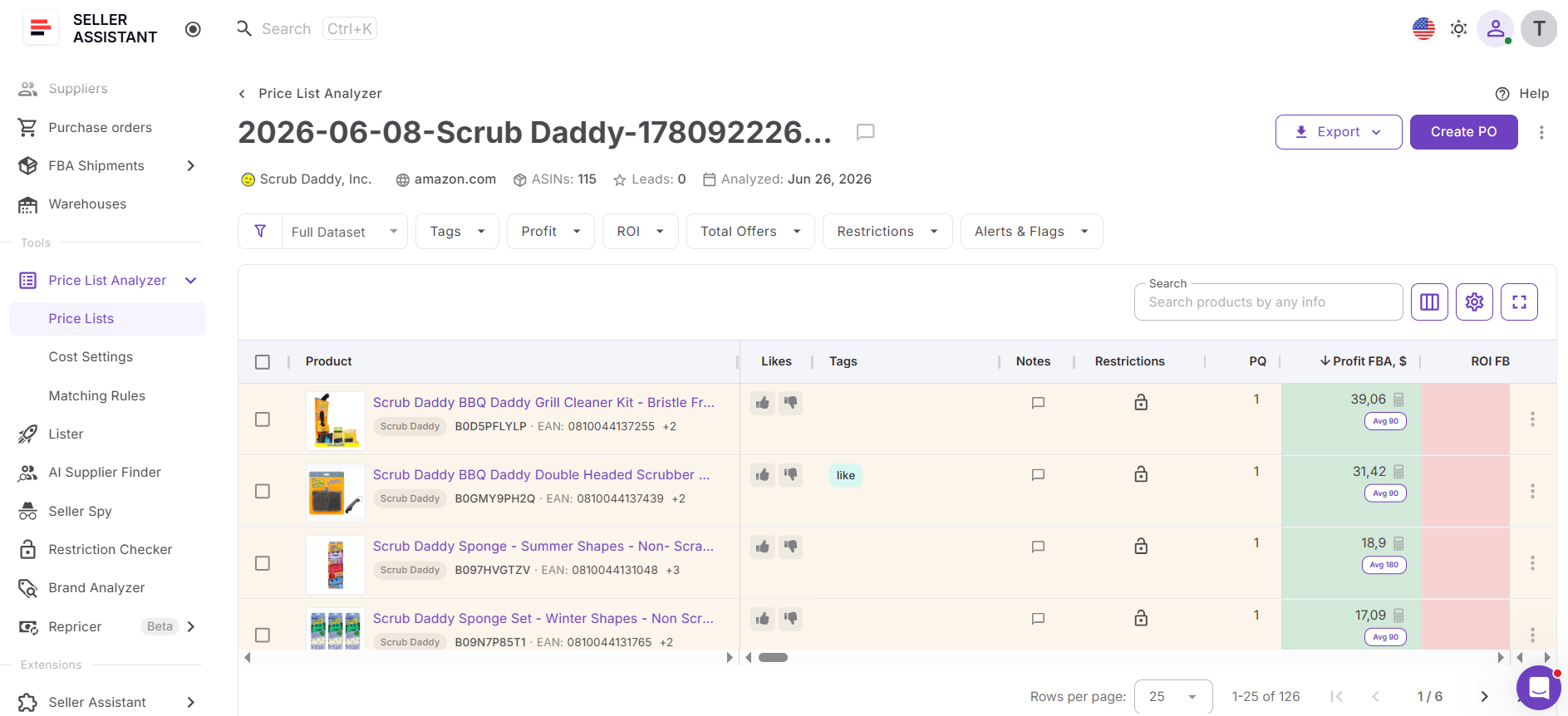Click the Restriction Checker lock icon

27,550
